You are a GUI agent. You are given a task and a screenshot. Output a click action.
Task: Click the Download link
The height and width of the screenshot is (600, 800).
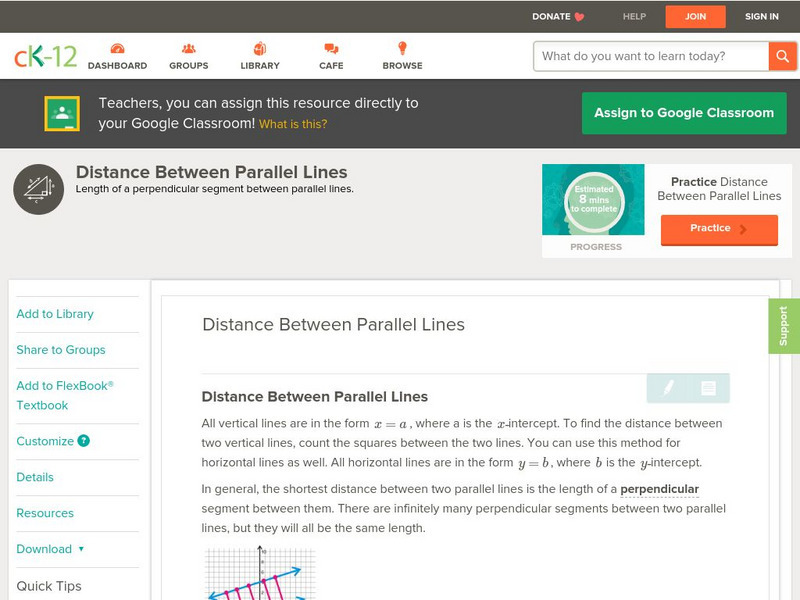pyautogui.click(x=44, y=549)
